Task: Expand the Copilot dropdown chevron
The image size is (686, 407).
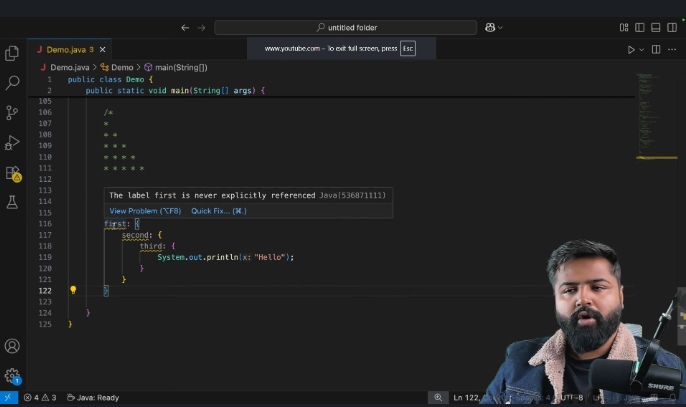Action: click(500, 28)
